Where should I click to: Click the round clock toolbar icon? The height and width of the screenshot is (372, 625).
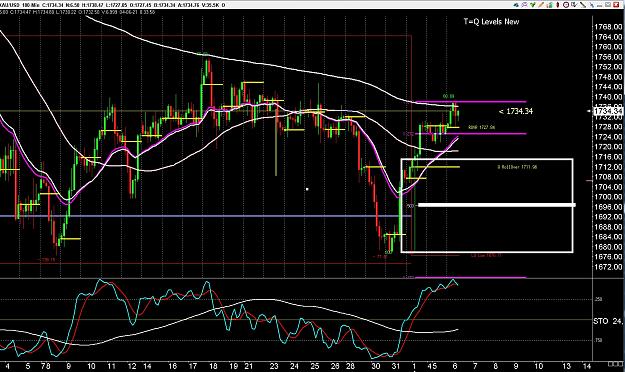(x=566, y=5)
